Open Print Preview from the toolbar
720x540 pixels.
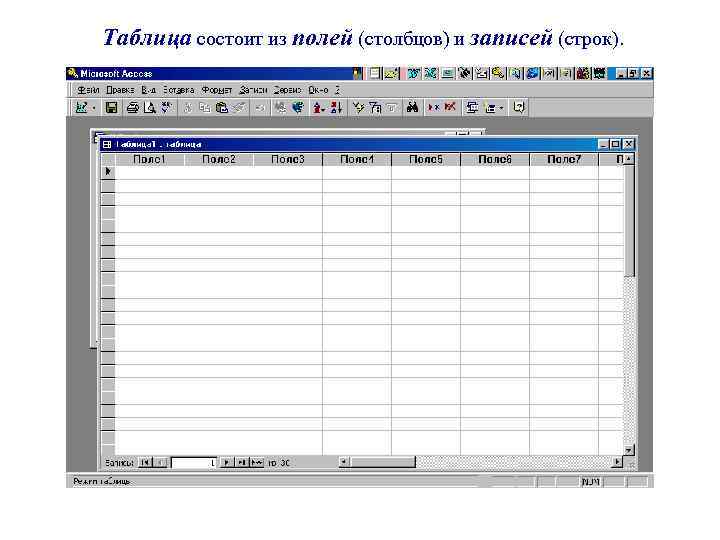(150, 108)
